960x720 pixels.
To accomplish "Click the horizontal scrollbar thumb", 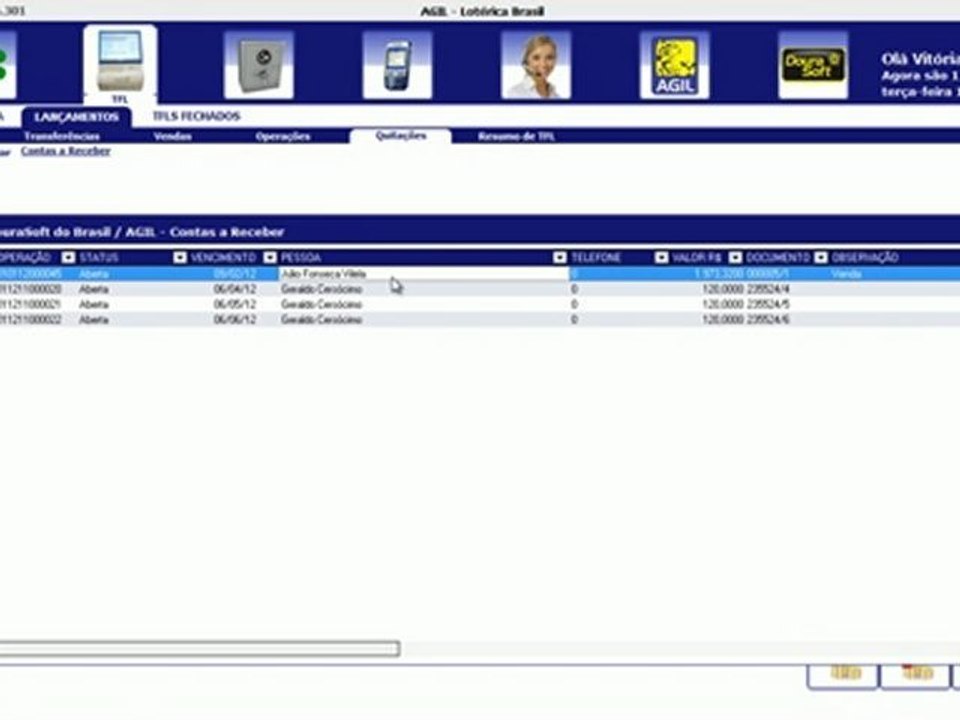I will coord(200,648).
